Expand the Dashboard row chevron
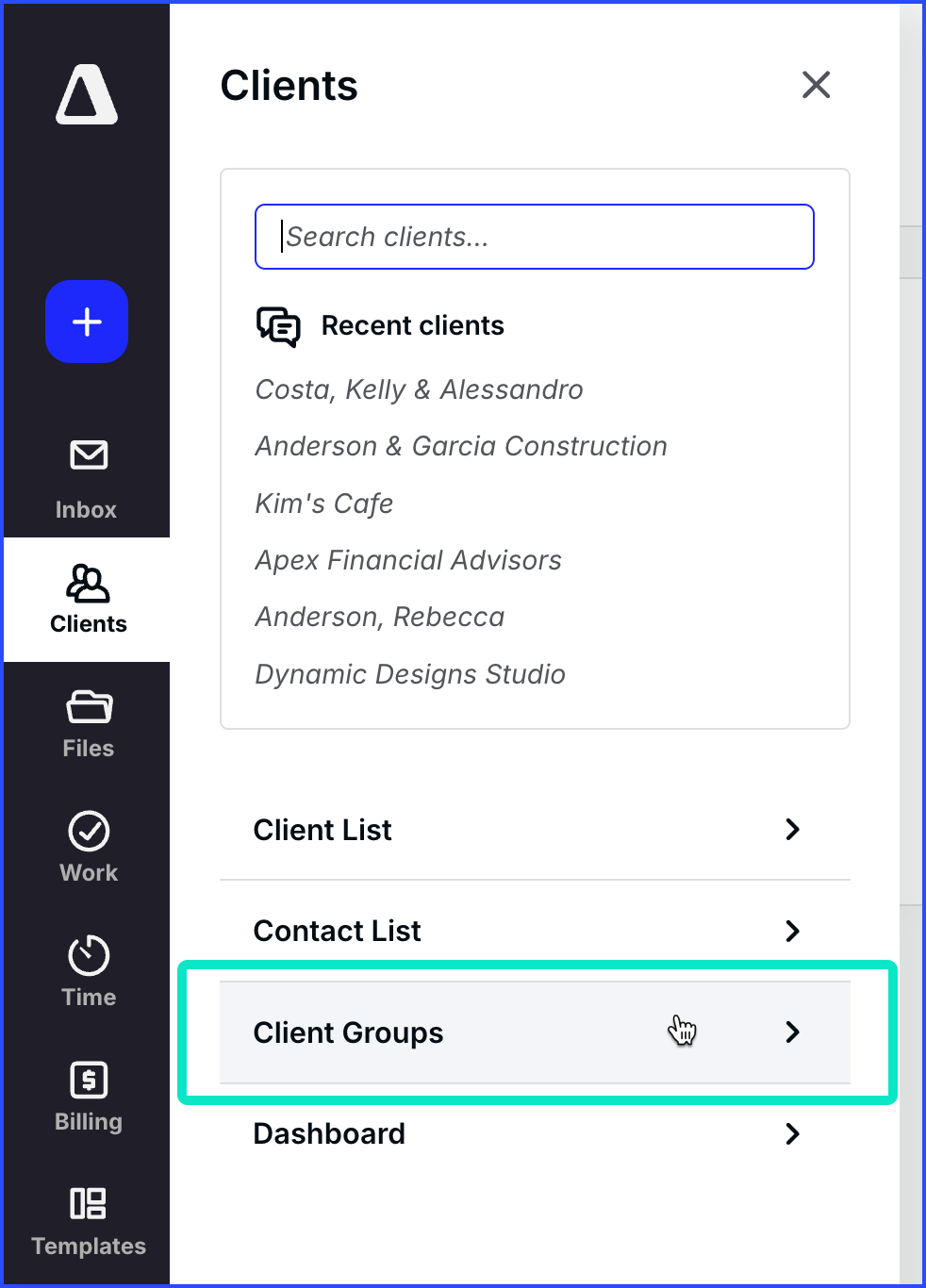The image size is (926, 1288). (792, 1134)
